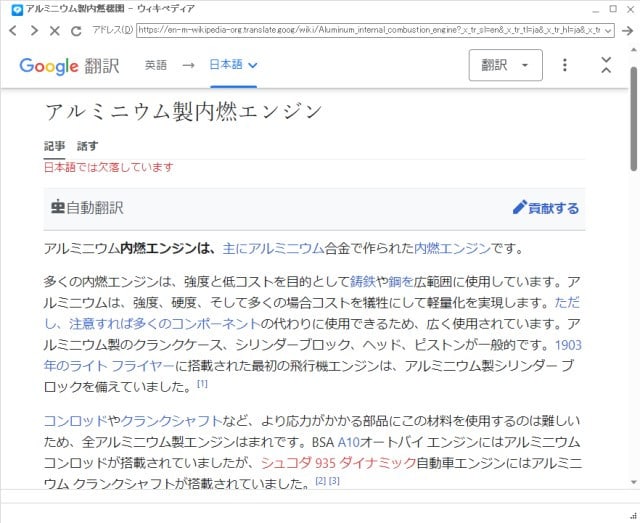The image size is (640, 523).
Task: Click the vertical scrollbar thumb
Action: [x=633, y=118]
